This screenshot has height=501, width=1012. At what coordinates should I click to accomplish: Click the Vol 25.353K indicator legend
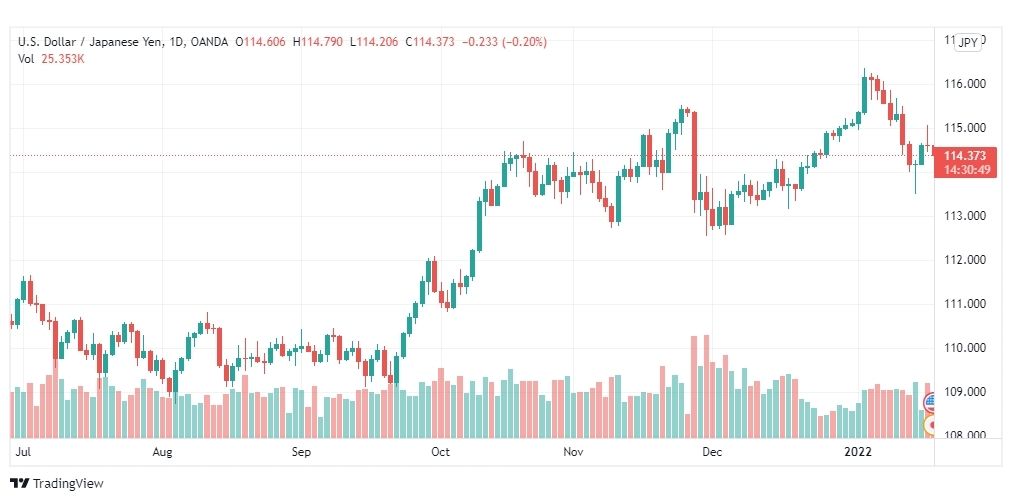pos(52,59)
